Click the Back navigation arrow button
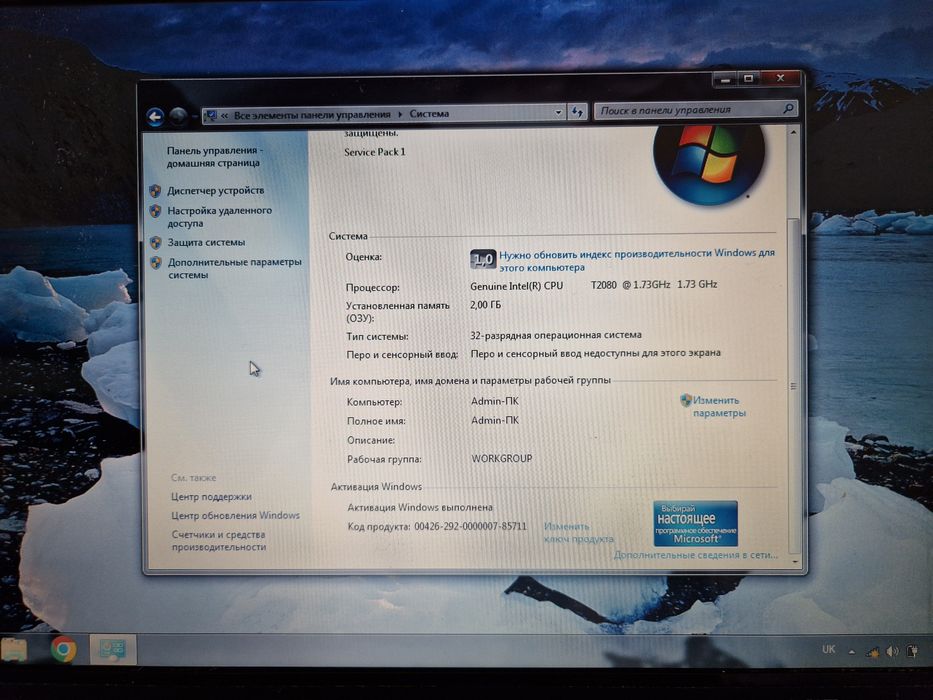This screenshot has height=700, width=933. (155, 117)
